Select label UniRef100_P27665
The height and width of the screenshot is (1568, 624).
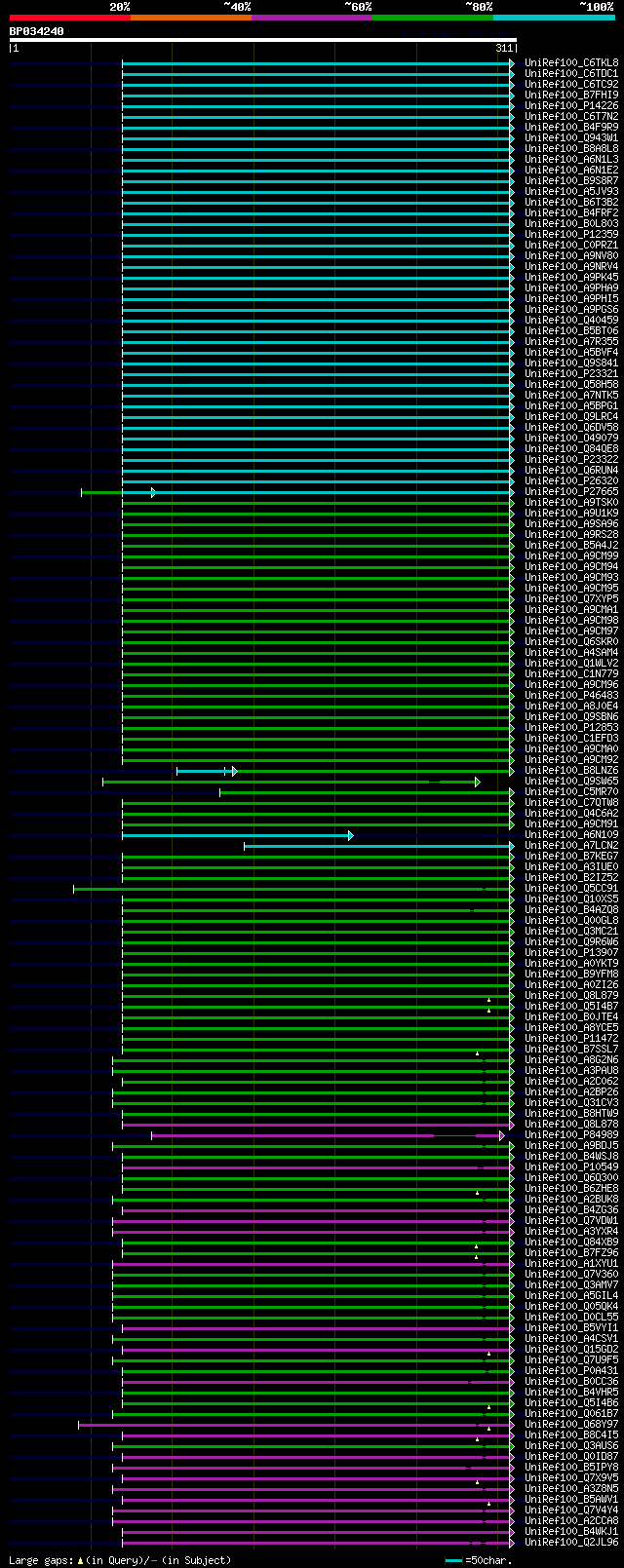(x=571, y=491)
